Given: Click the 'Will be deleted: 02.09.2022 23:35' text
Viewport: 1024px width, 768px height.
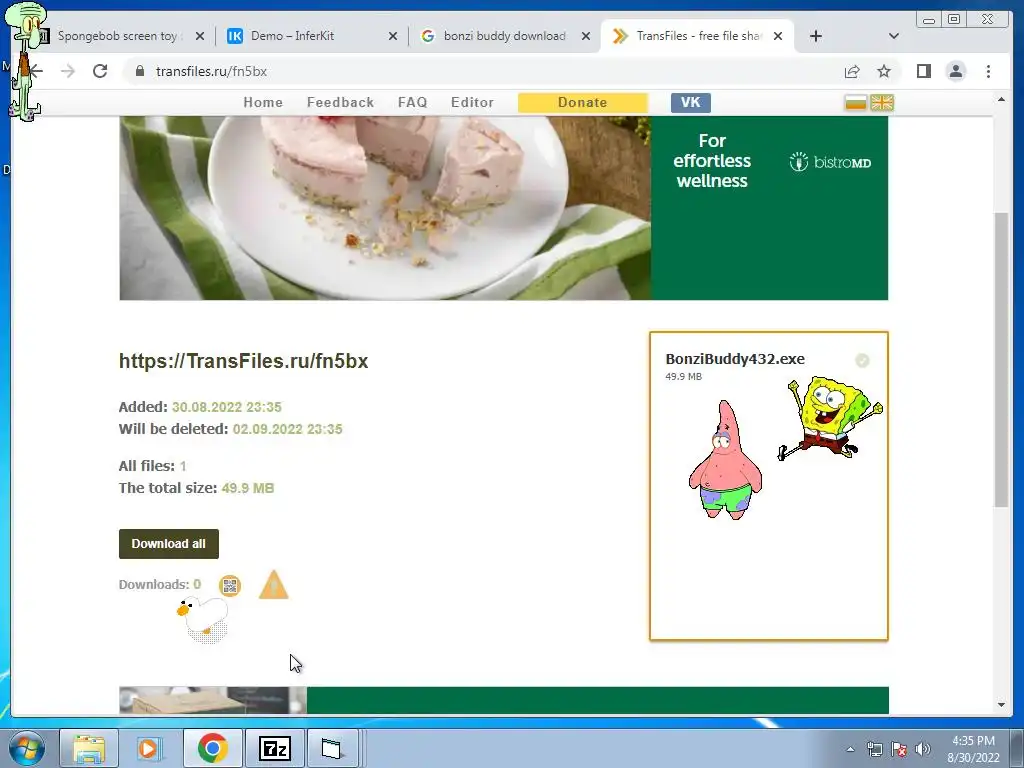Looking at the screenshot, I should tap(231, 429).
